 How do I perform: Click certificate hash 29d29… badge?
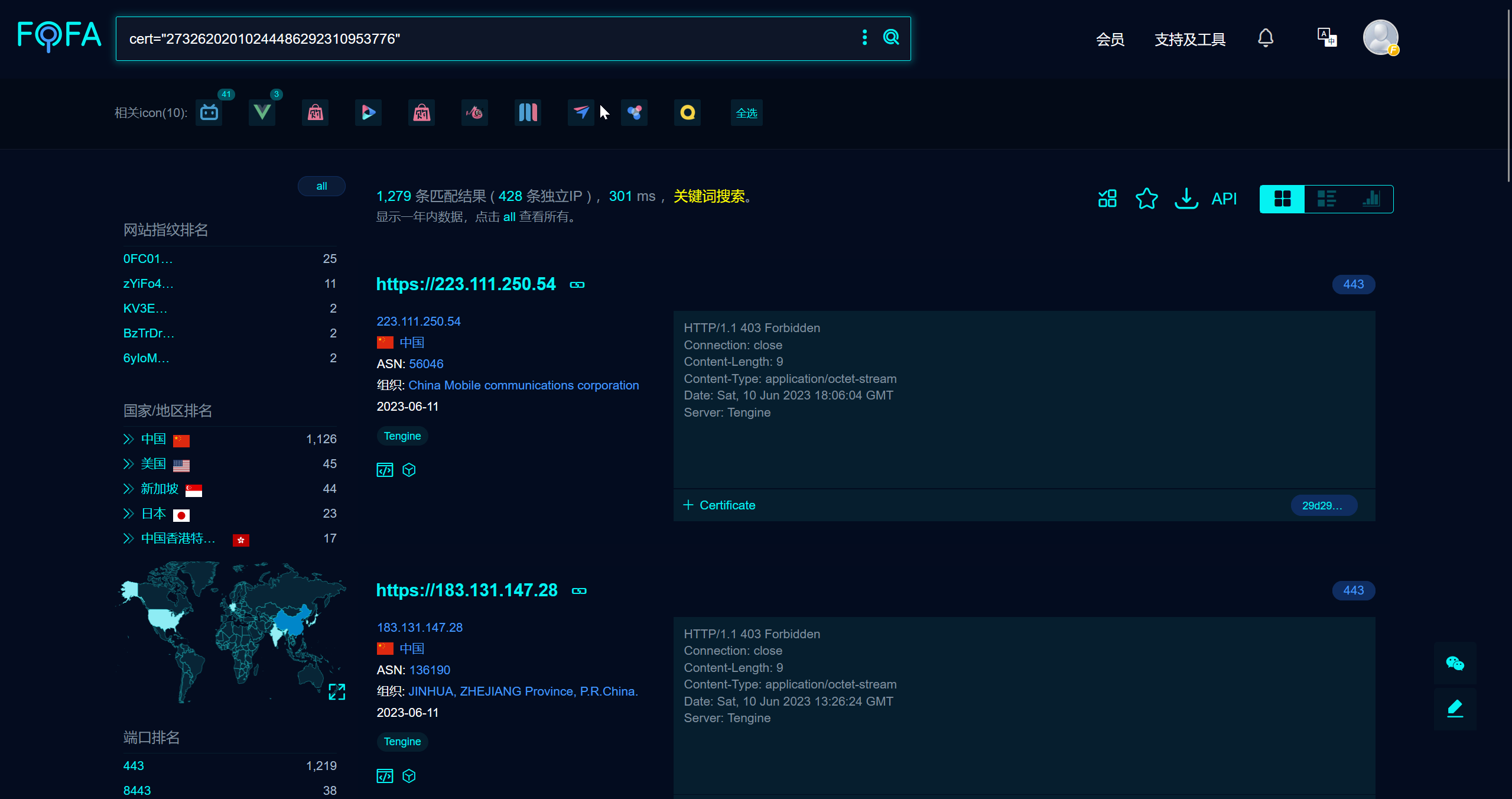[x=1324, y=505]
